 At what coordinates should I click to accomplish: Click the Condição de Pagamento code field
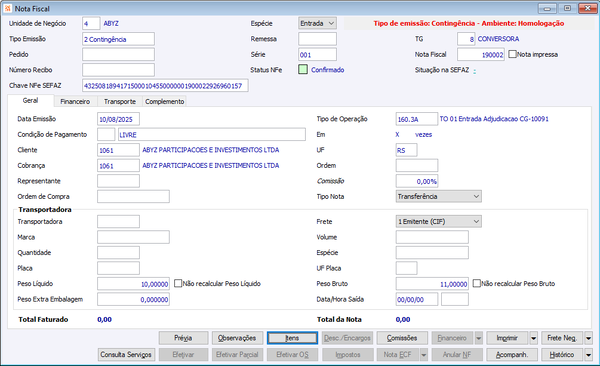[106, 134]
